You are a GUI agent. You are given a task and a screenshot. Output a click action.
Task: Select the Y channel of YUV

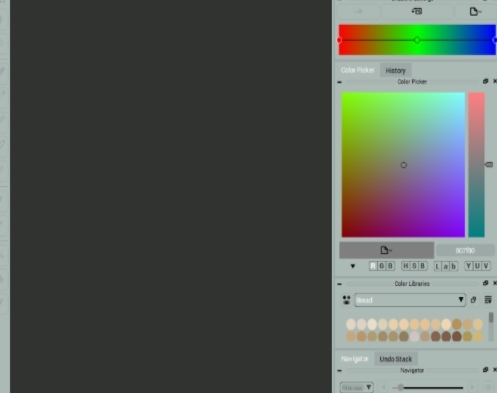point(469,266)
